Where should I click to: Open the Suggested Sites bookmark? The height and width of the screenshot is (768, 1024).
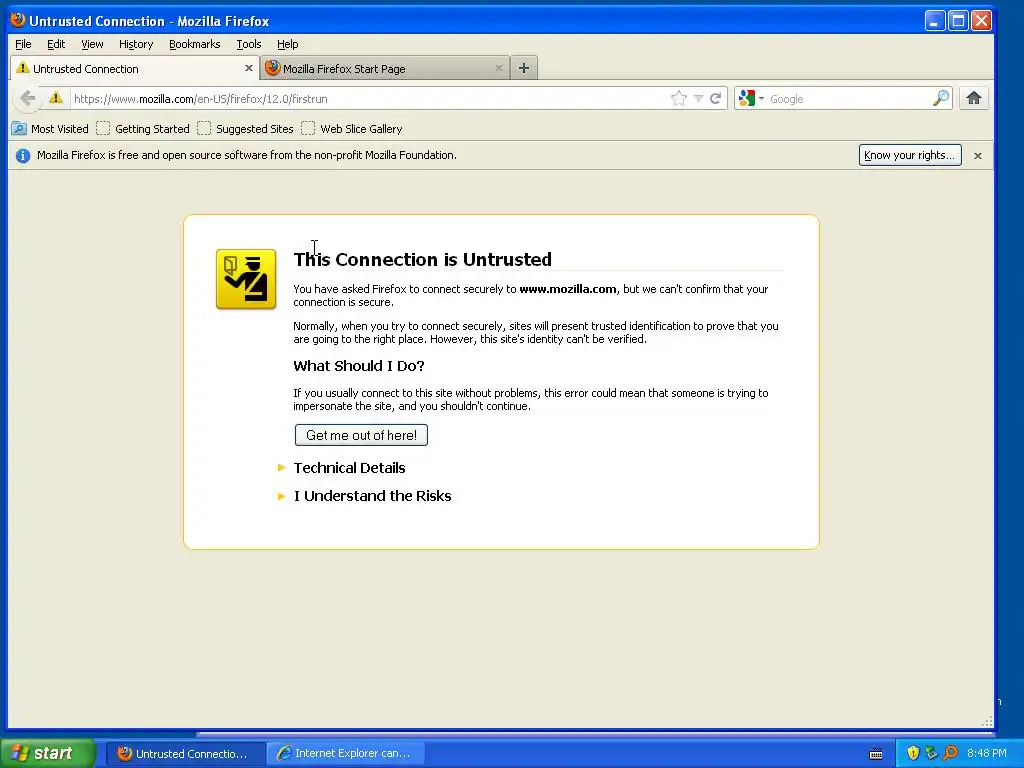tap(246, 129)
